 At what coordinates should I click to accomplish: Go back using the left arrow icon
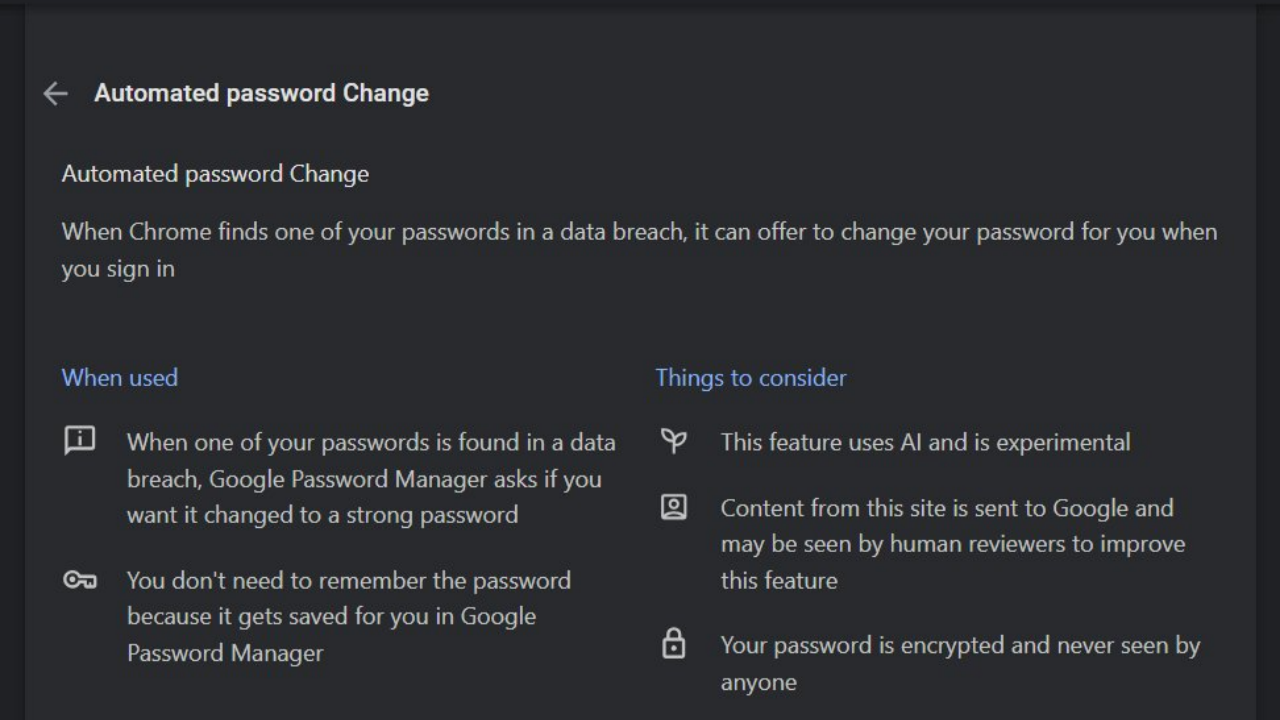click(55, 93)
